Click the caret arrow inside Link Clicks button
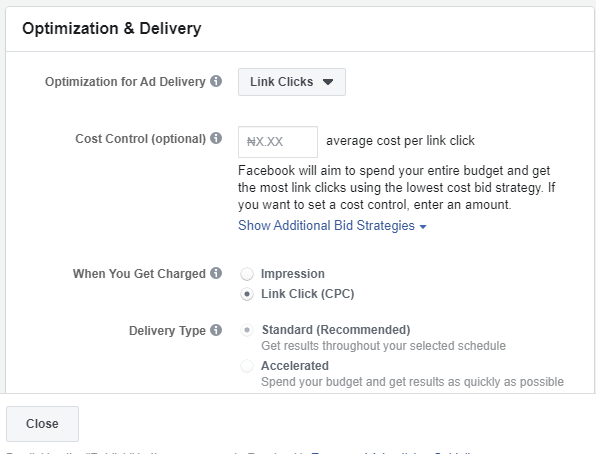Image resolution: width=596 pixels, height=454 pixels. click(328, 82)
